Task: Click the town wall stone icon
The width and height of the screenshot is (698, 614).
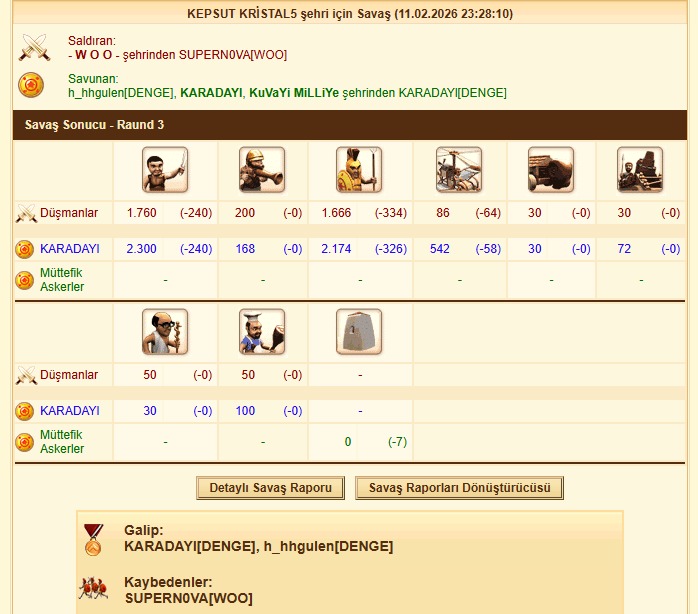Action: click(x=359, y=332)
